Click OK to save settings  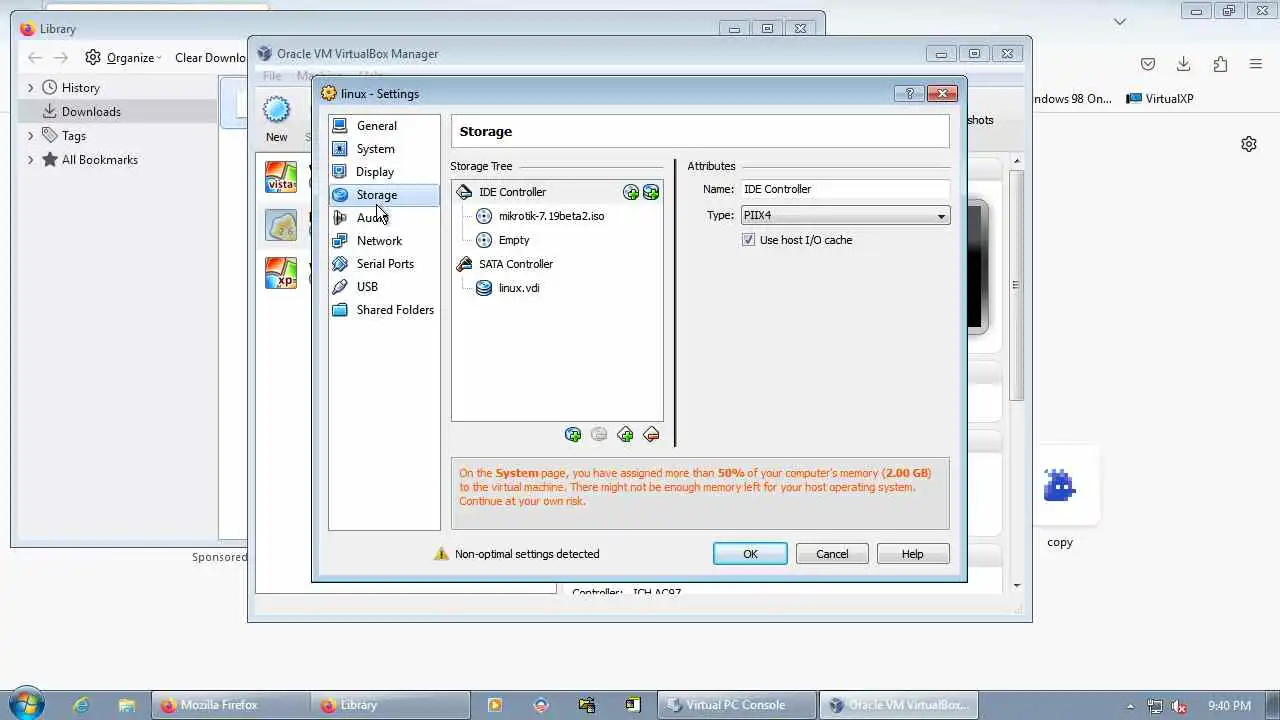[750, 554]
